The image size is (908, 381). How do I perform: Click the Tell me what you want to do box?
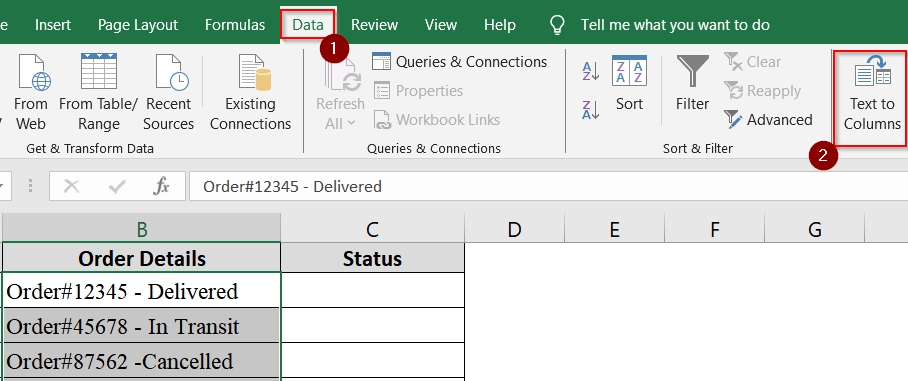[675, 25]
